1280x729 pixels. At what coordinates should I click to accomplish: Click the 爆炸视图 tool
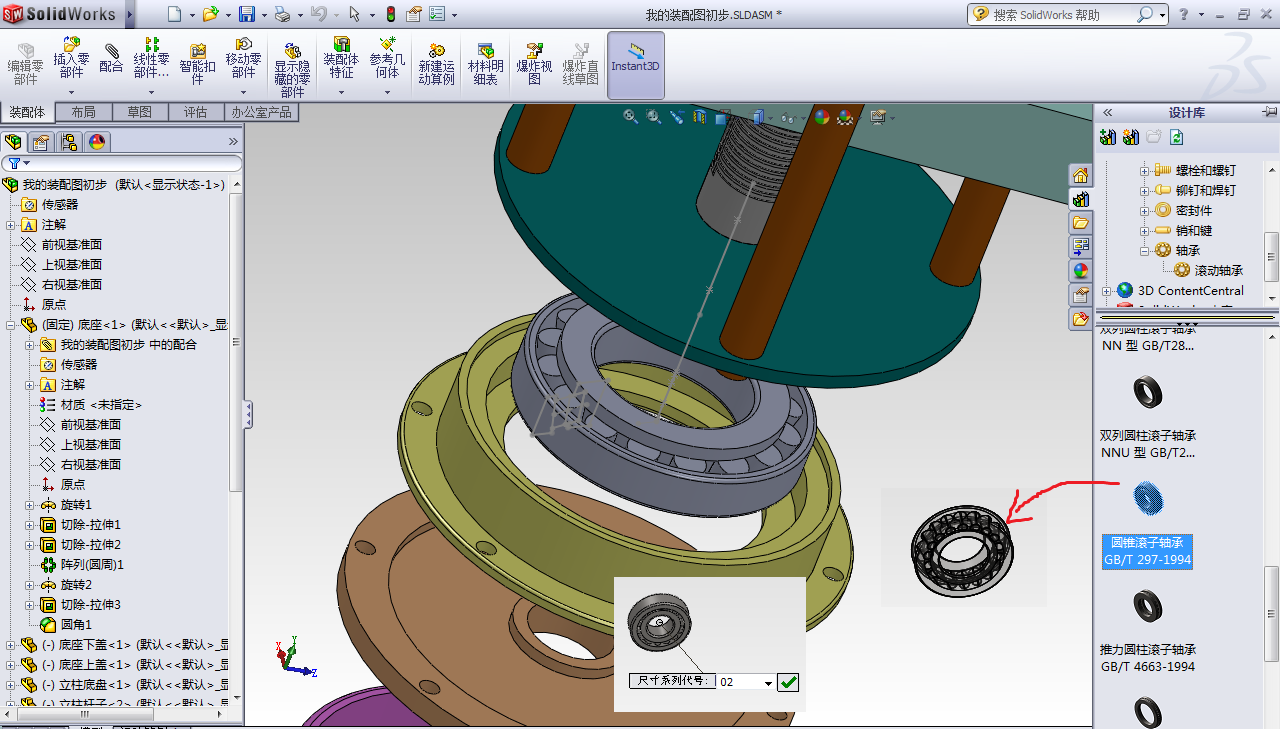(534, 64)
